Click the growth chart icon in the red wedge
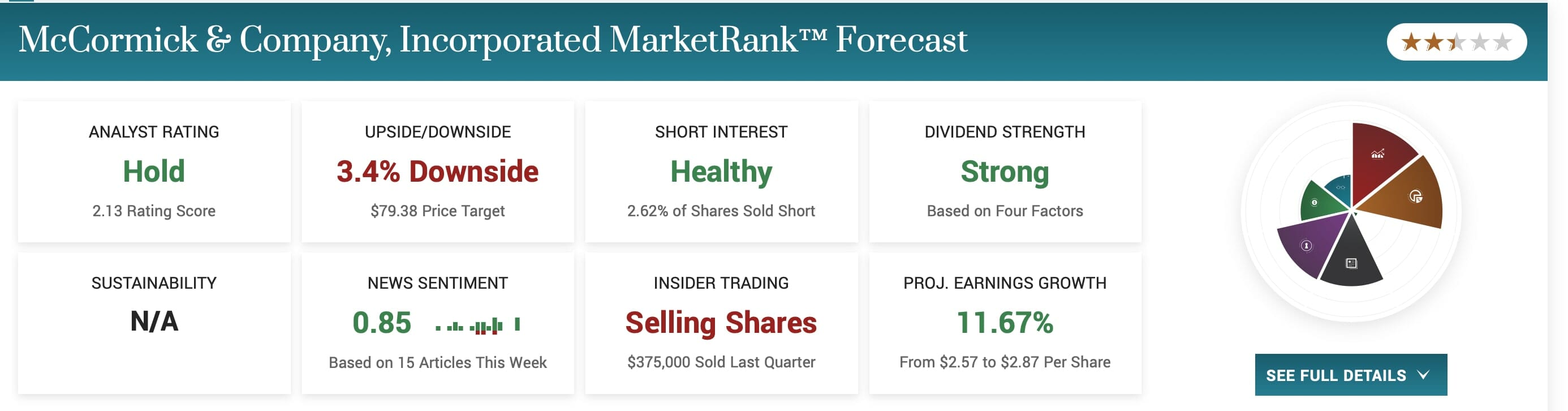 pos(1377,154)
